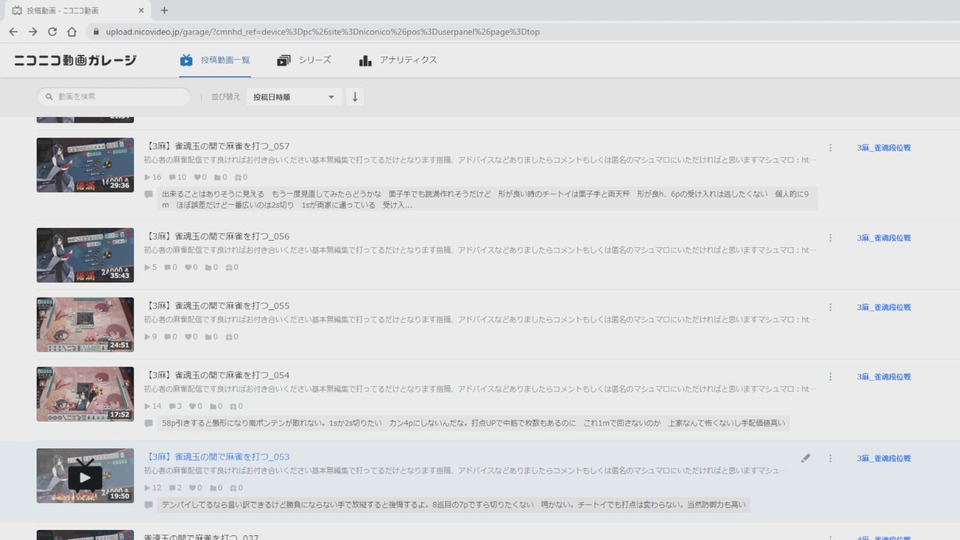Click the comment count of video _054
The width and height of the screenshot is (960, 540).
point(175,406)
